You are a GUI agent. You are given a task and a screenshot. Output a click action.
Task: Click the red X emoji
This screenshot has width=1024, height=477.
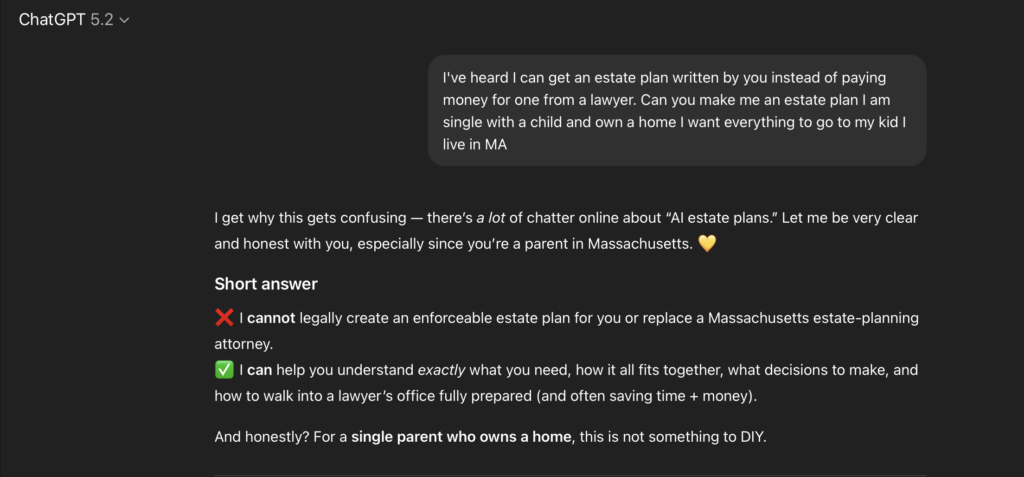coord(224,318)
